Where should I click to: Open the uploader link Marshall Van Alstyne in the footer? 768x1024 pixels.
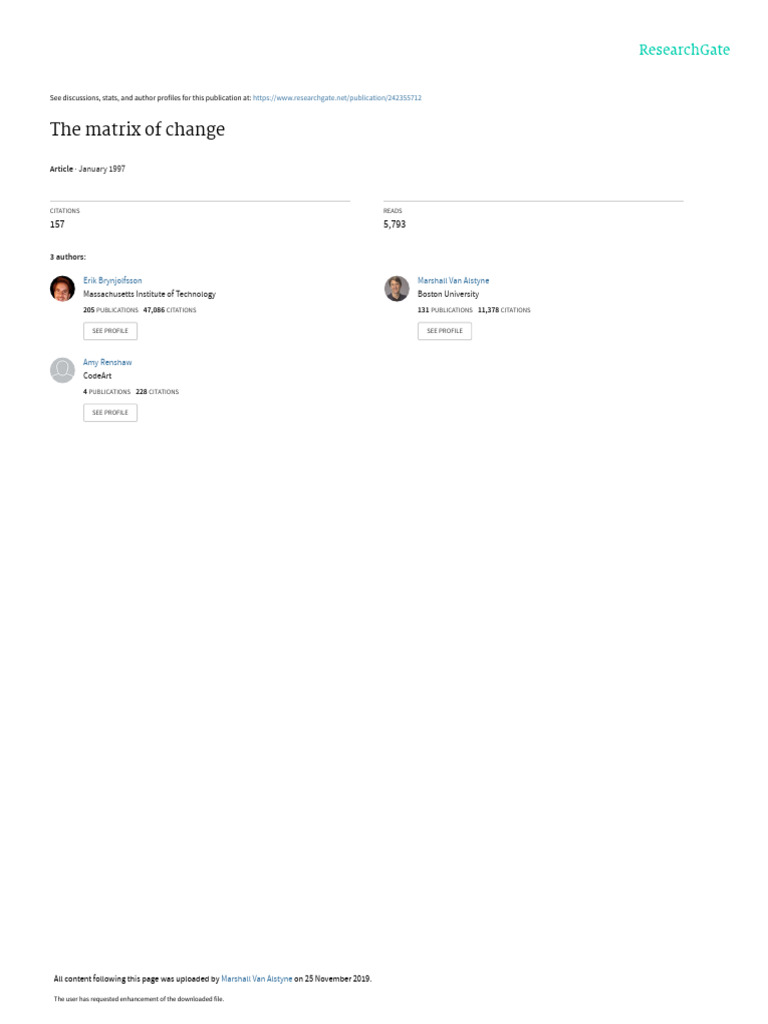click(x=257, y=978)
